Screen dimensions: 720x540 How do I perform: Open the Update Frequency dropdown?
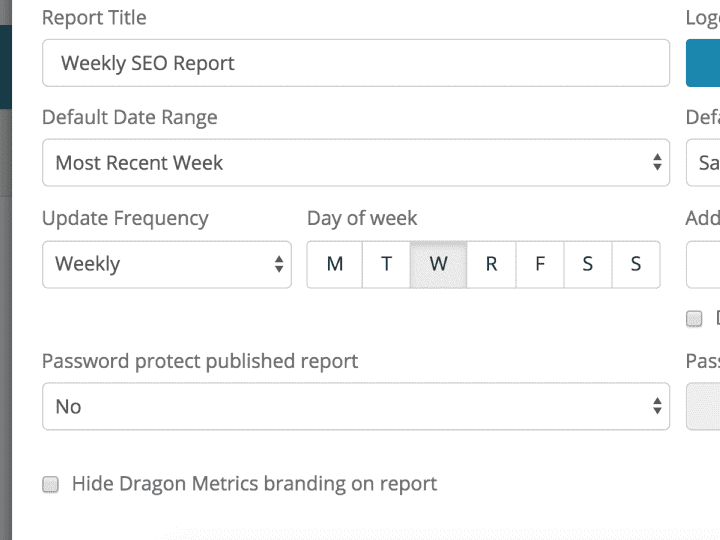(x=166, y=264)
